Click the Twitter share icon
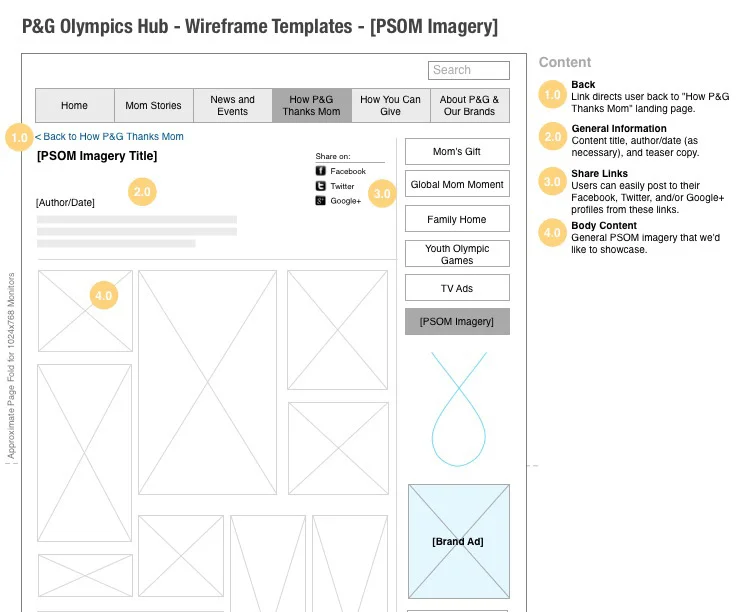This screenshot has height=612, width=756. pos(321,186)
